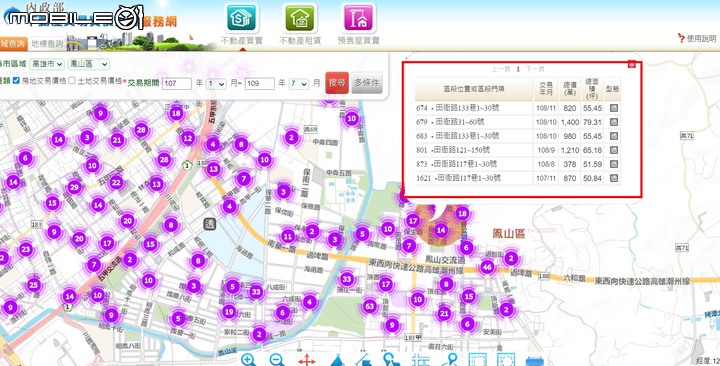
Task: Switch to the 區域查詢 tab
Action: pyautogui.click(x=13, y=44)
